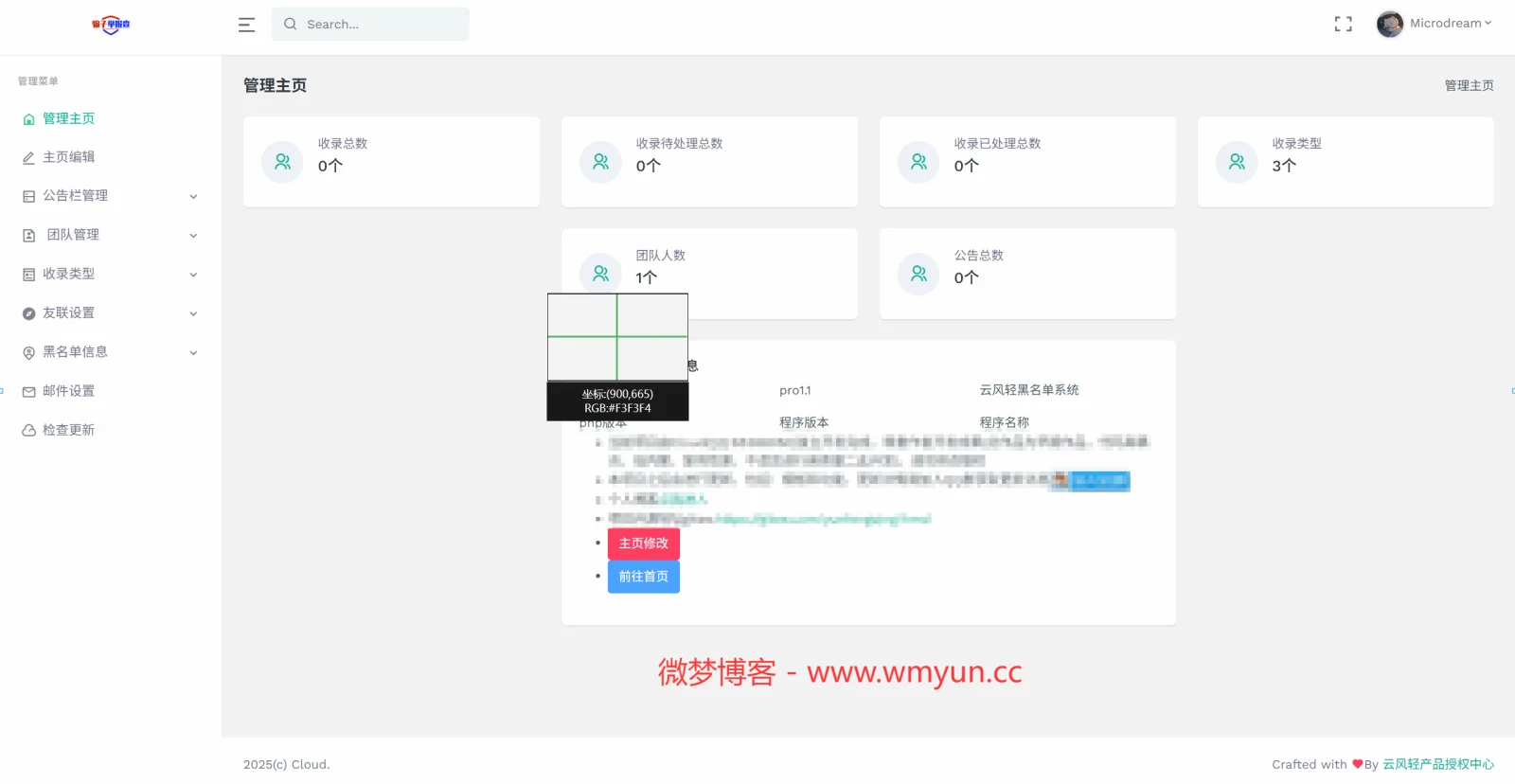Click the pencil icon beside 主页编辑
1515x784 pixels.
[x=28, y=158]
